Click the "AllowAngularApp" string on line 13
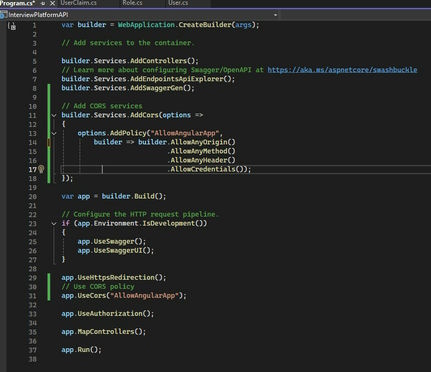 pyautogui.click(x=185, y=133)
